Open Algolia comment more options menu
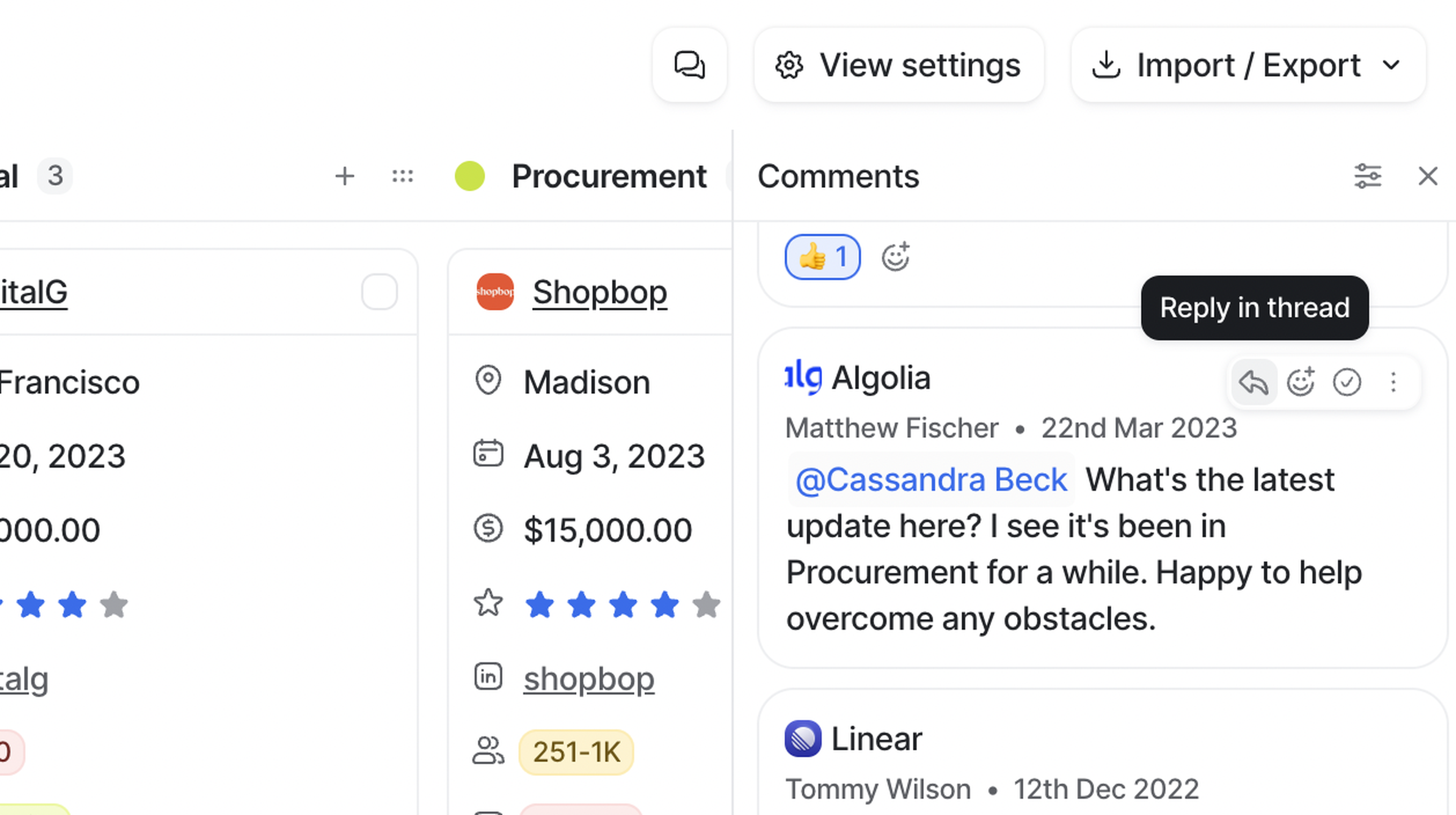 coord(1393,383)
